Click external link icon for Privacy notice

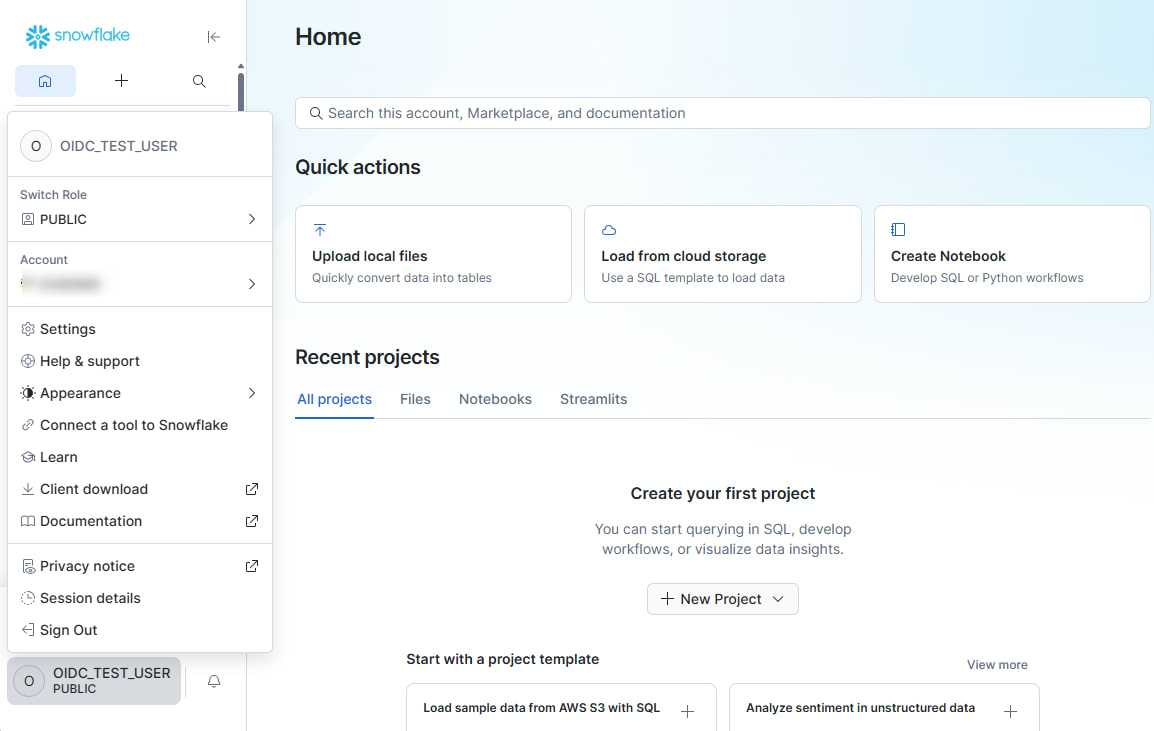[x=252, y=566]
